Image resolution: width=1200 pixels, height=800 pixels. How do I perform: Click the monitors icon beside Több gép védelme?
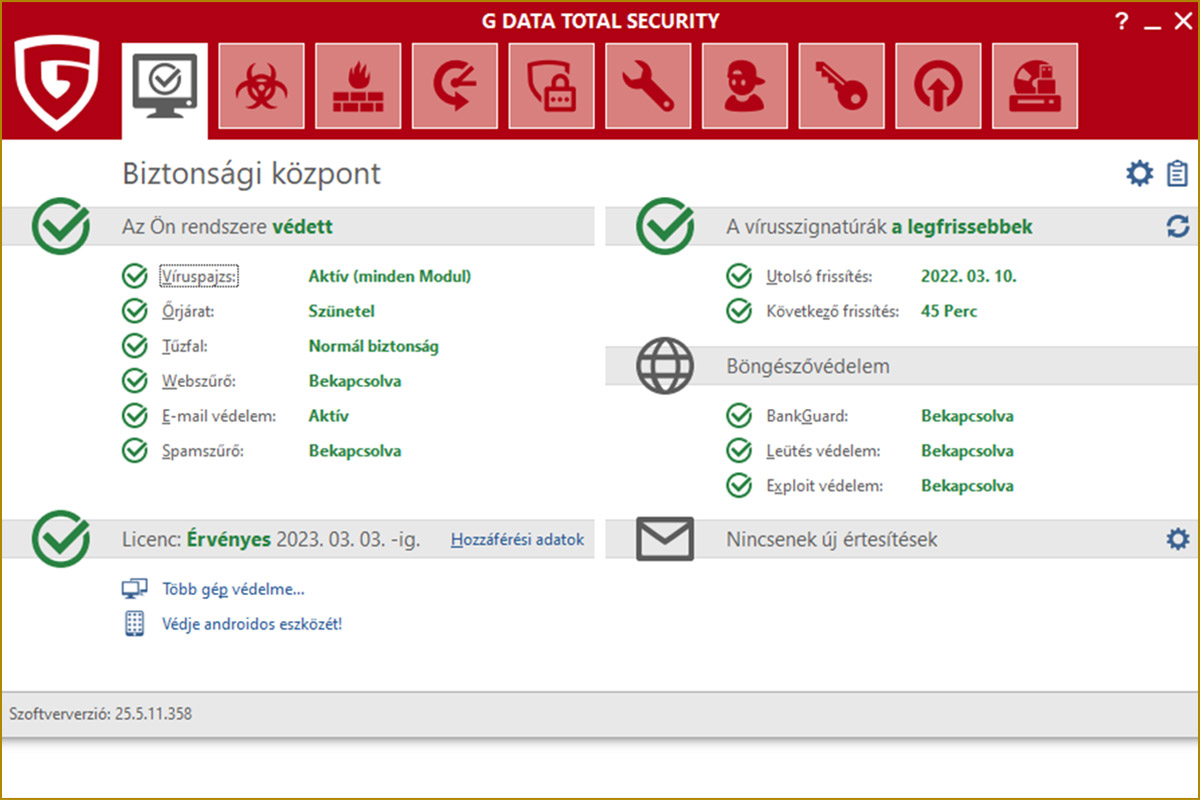[134, 589]
